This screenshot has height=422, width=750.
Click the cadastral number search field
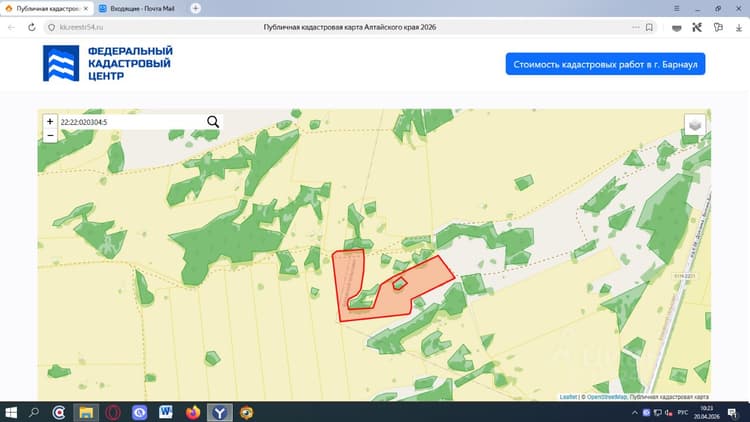(x=132, y=122)
